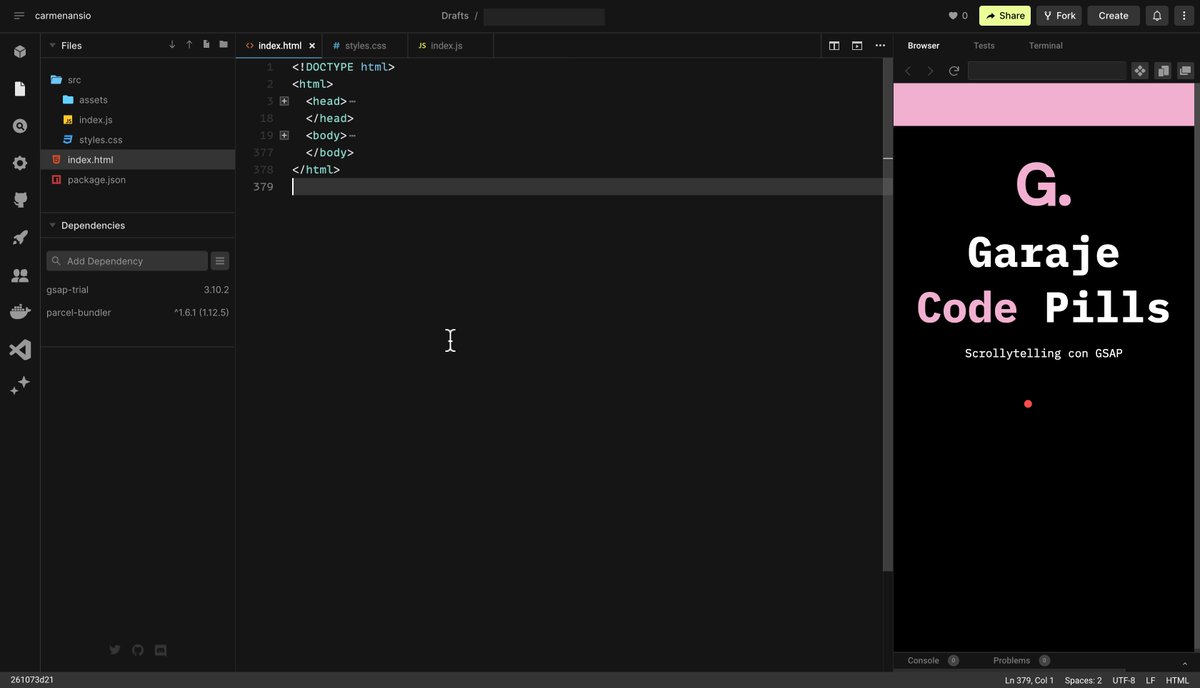Click the Drafts breadcrumb link

click(x=455, y=16)
